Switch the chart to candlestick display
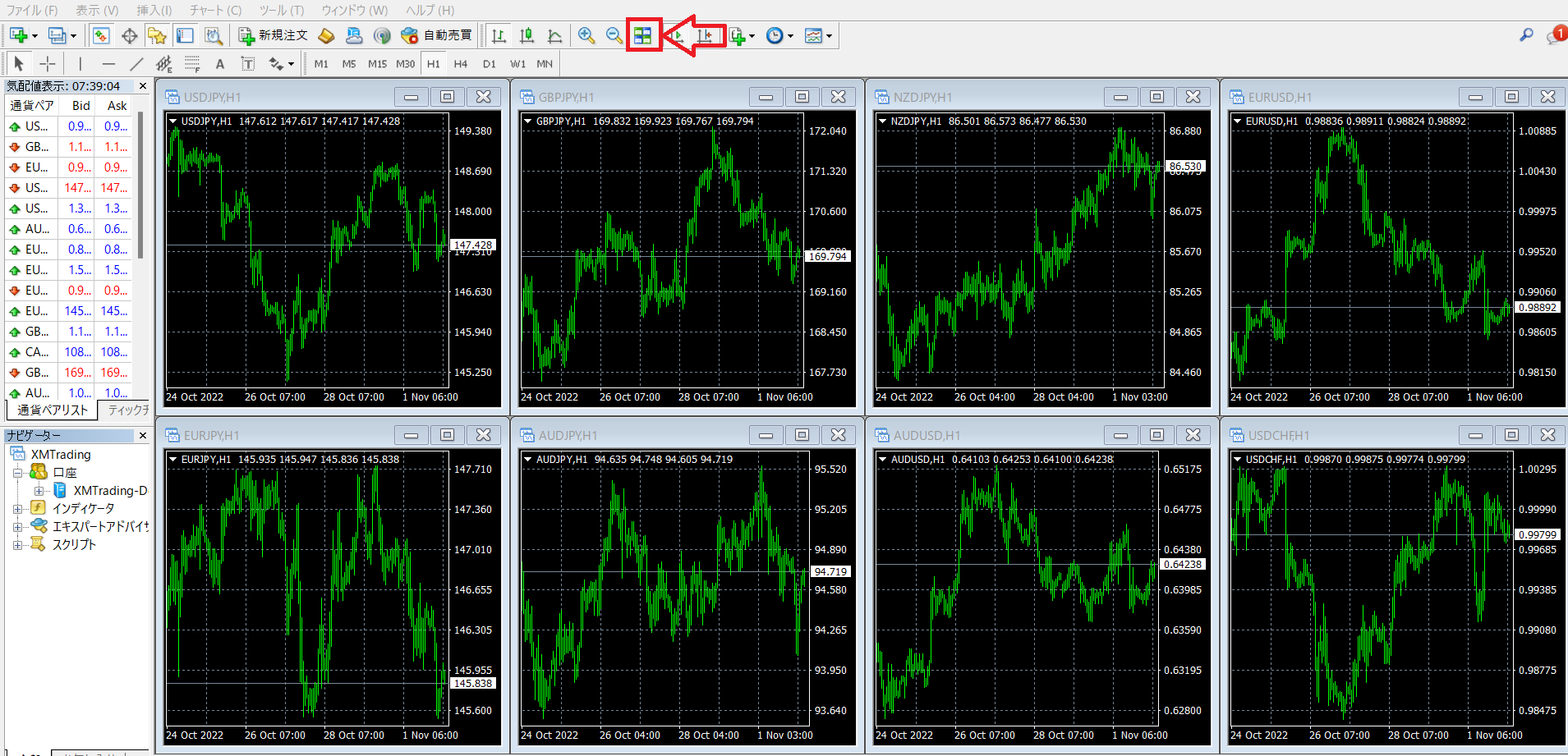This screenshot has width=1568, height=756. point(526,36)
